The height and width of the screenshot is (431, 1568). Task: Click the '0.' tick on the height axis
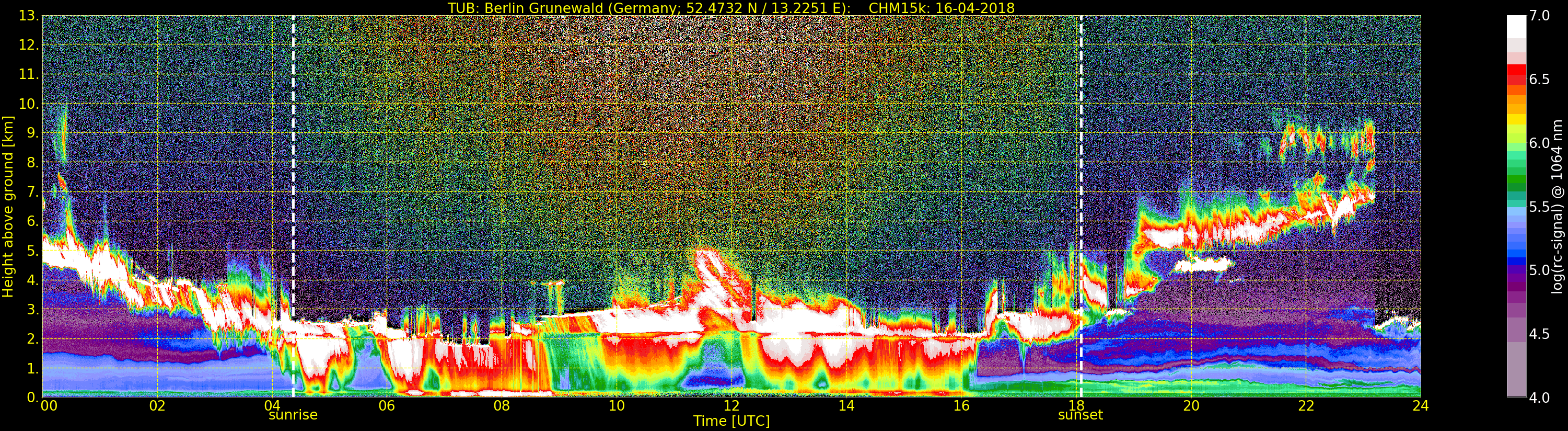pos(32,397)
